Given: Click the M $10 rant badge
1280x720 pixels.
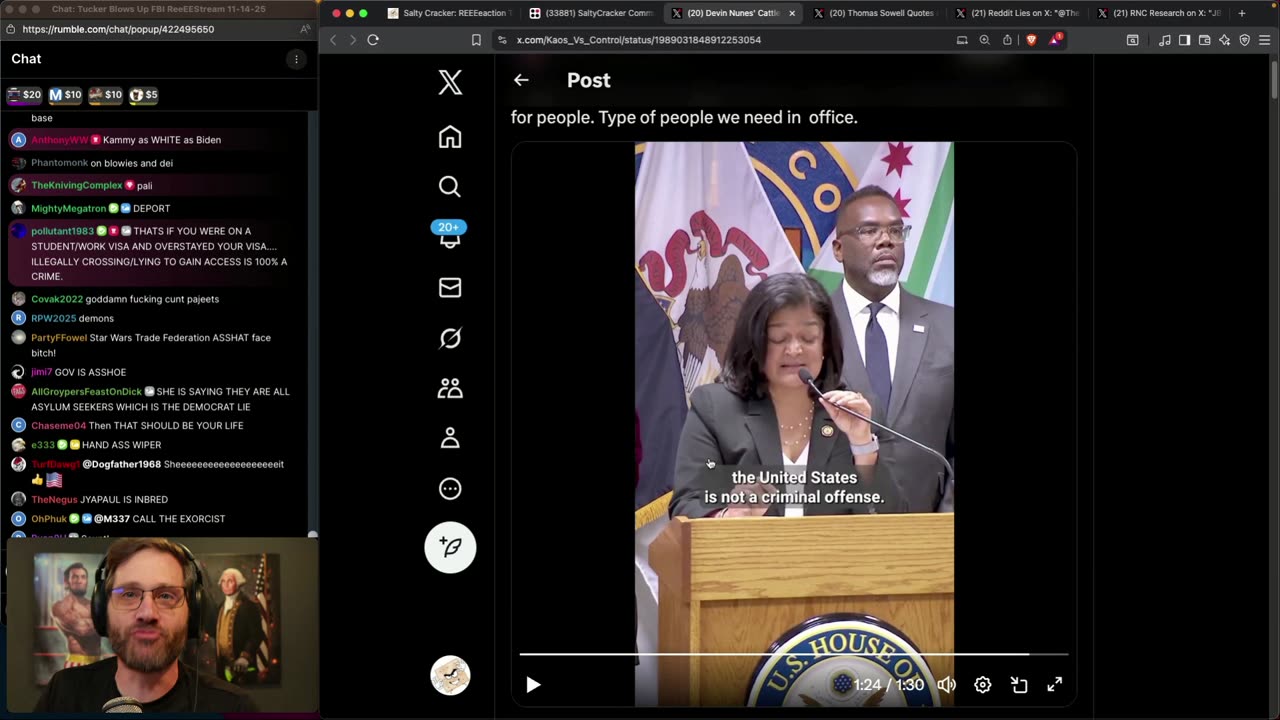Looking at the screenshot, I should coord(65,95).
